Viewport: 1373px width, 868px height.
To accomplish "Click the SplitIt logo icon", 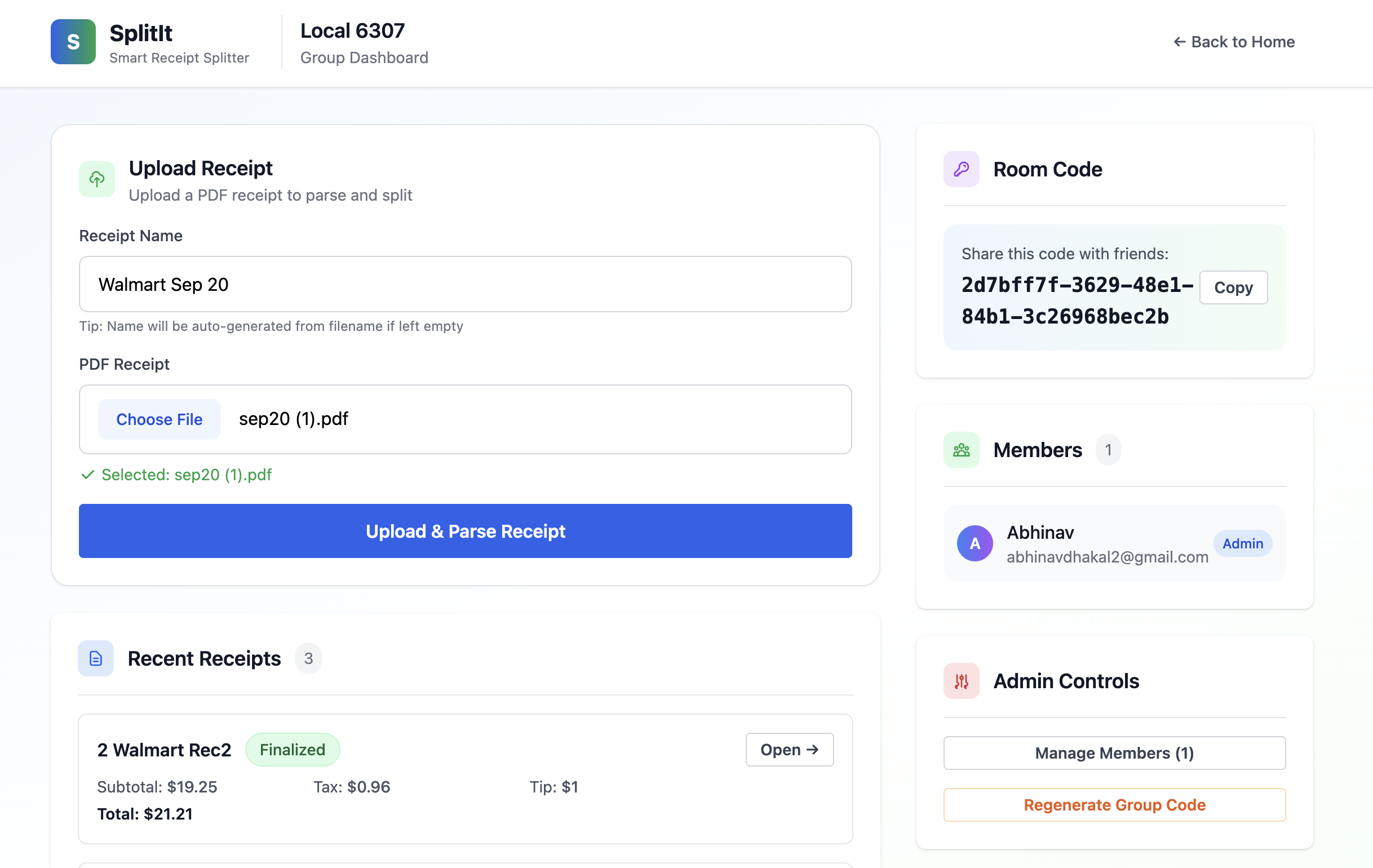I will [73, 42].
